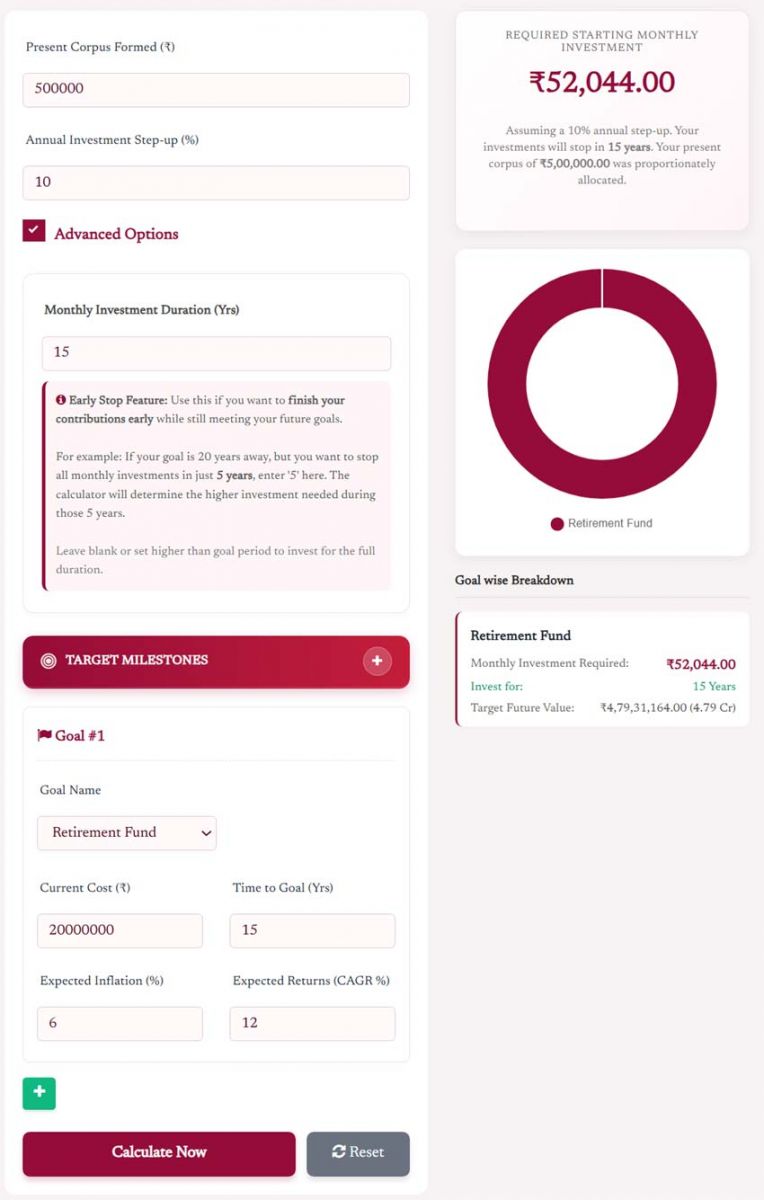The width and height of the screenshot is (764, 1200).
Task: Click the Present Corpus Formed input field
Action: 216,89
